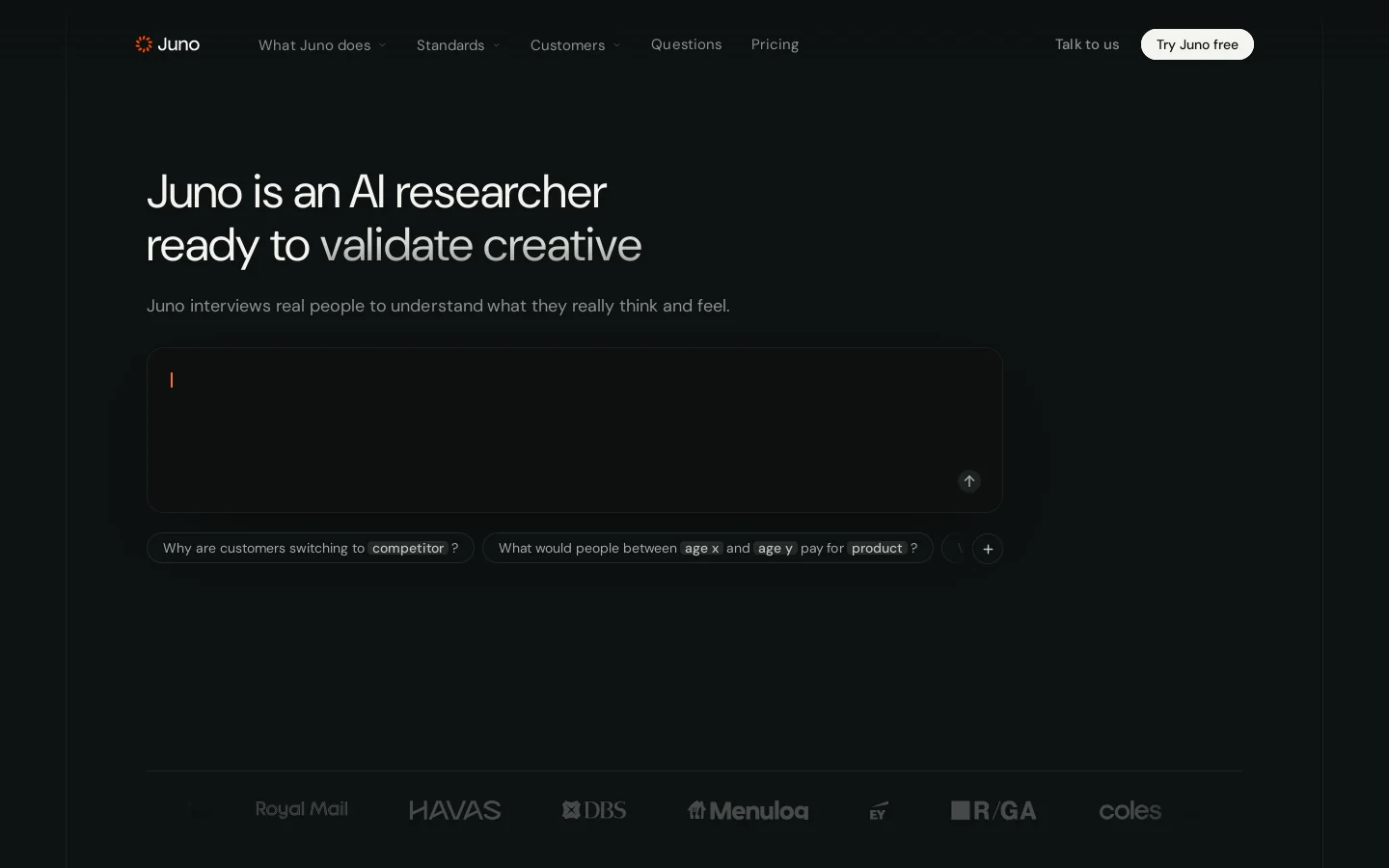Click the 'Juno is an AI researcher' headline
This screenshot has width=1389, height=868.
click(394, 218)
